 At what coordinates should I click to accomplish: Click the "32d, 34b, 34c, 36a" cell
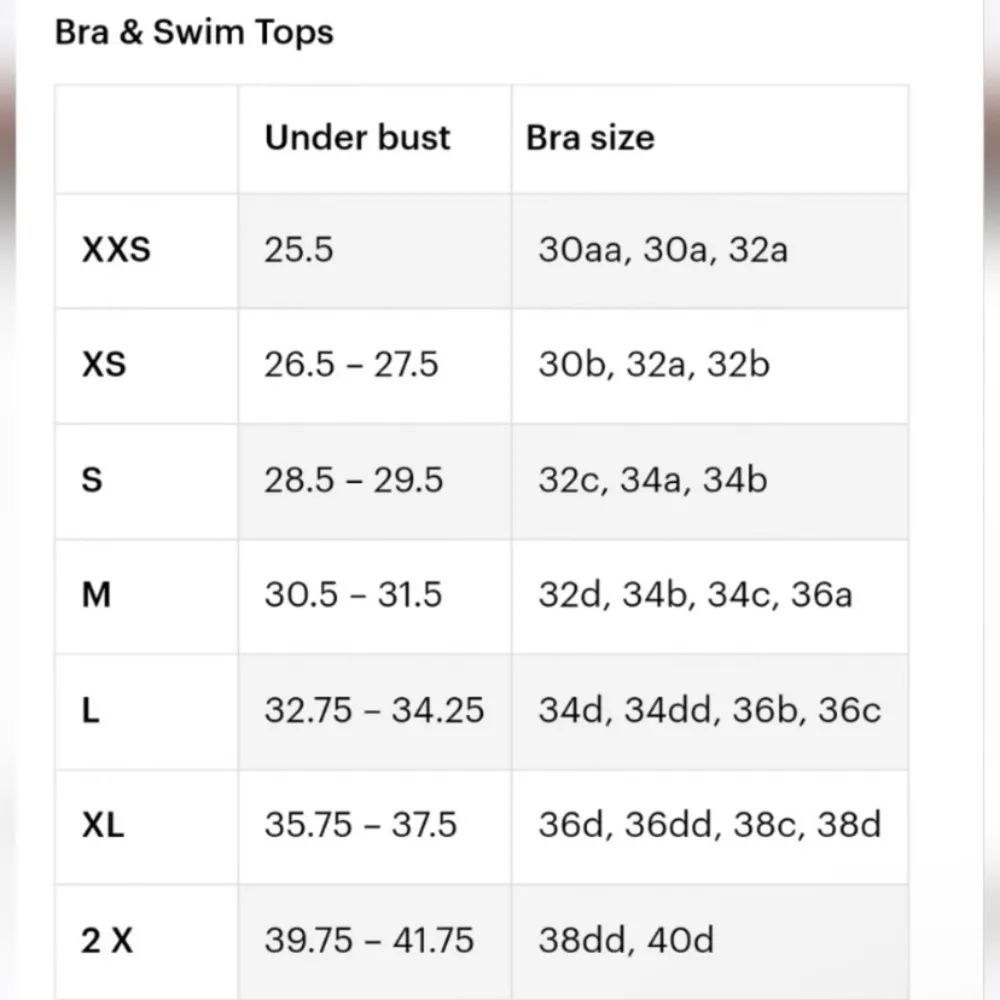click(x=695, y=595)
